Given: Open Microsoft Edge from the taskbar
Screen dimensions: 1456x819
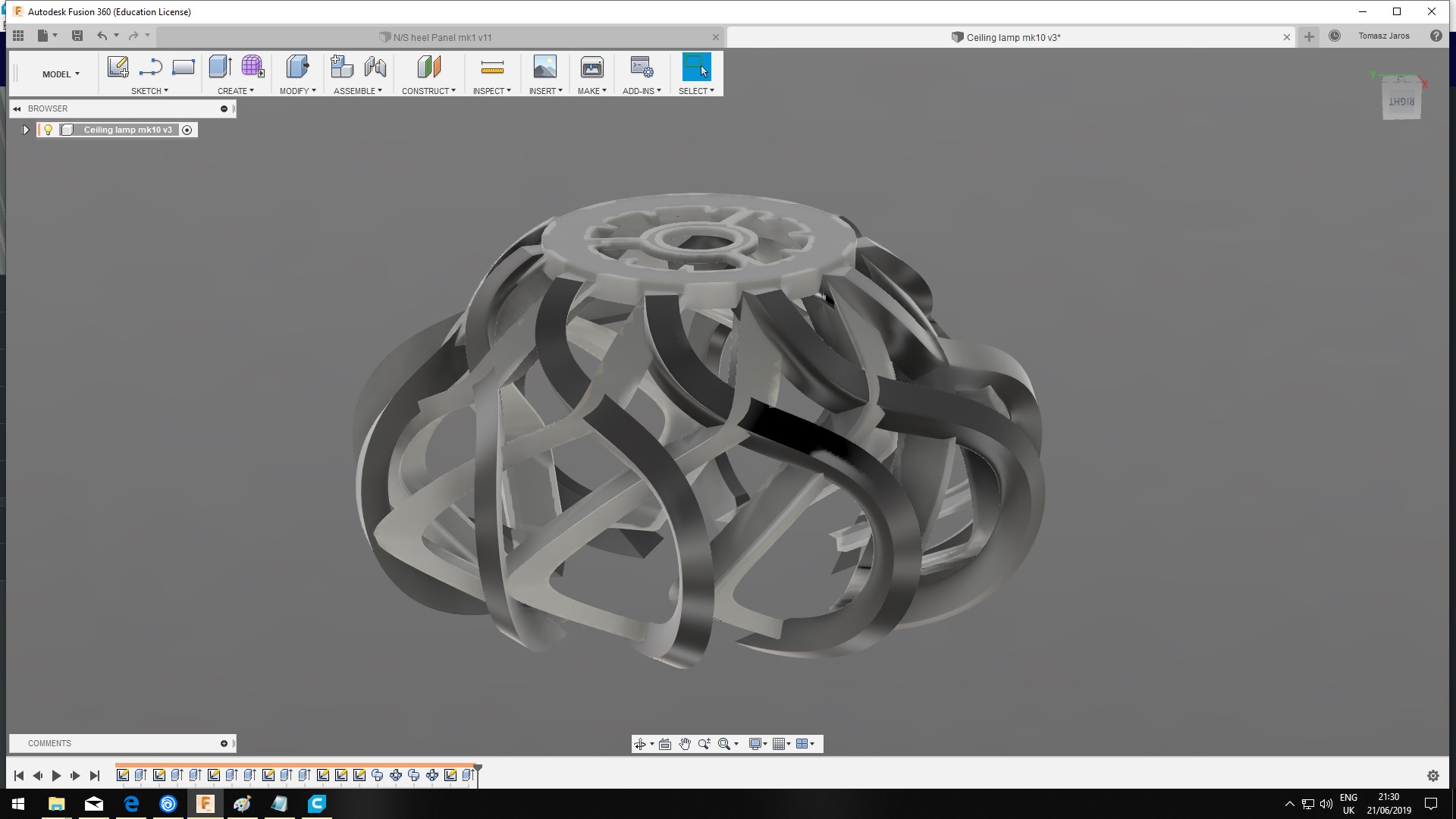Looking at the screenshot, I should pos(131,804).
